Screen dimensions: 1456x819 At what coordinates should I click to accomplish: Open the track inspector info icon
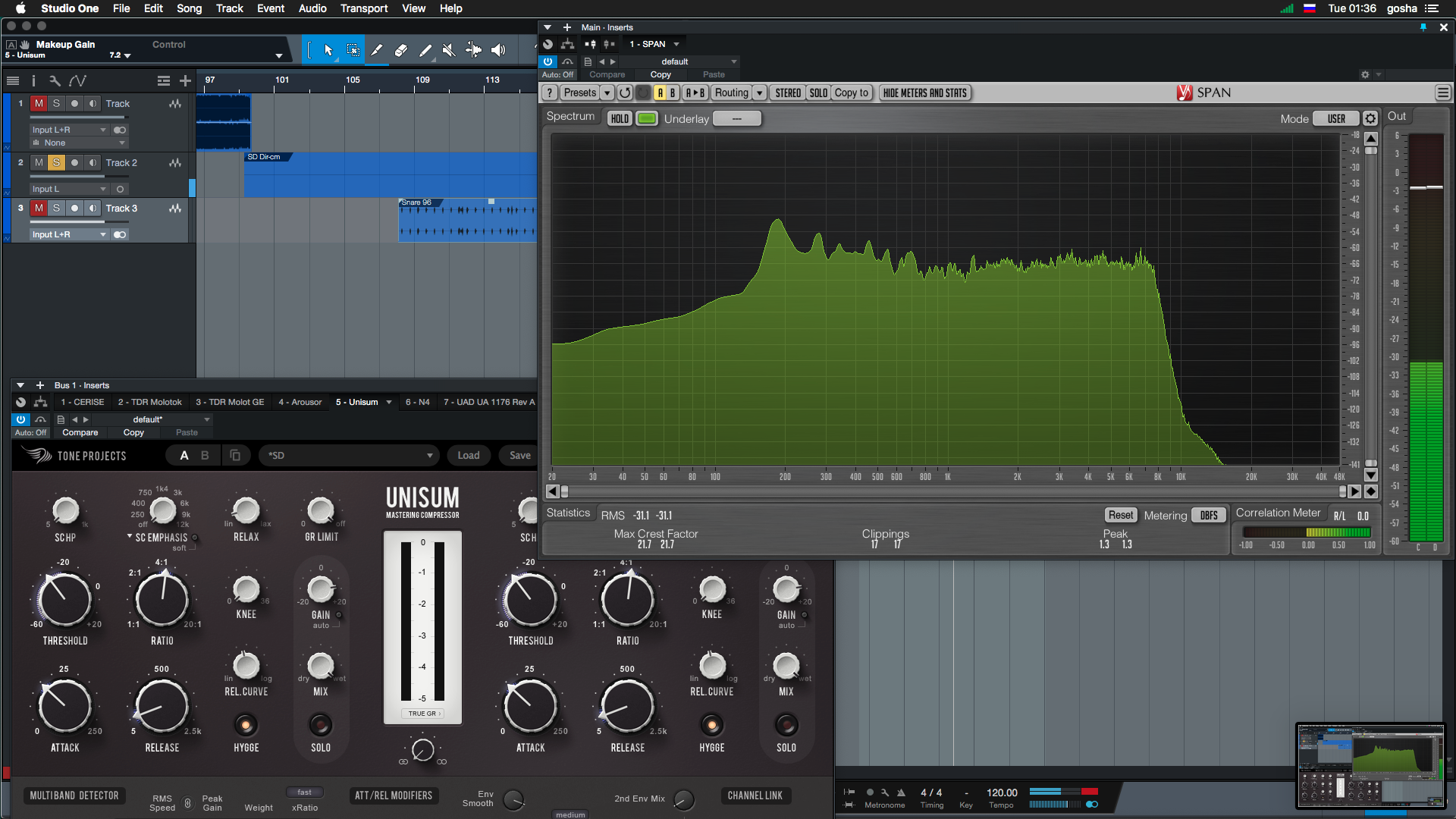point(33,80)
